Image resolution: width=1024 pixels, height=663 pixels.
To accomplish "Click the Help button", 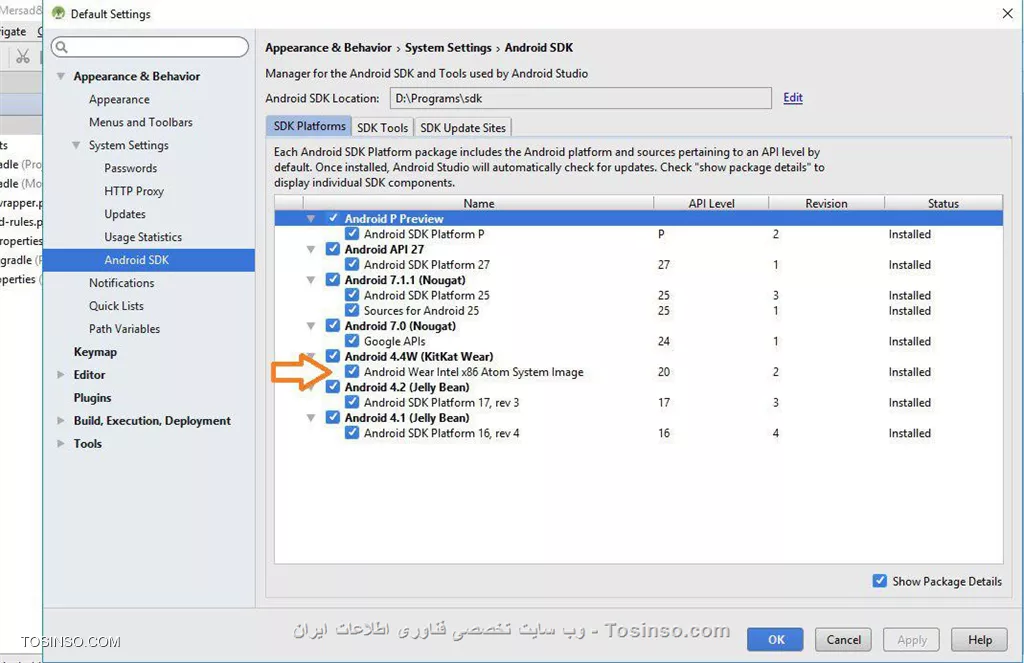I will pos(980,639).
